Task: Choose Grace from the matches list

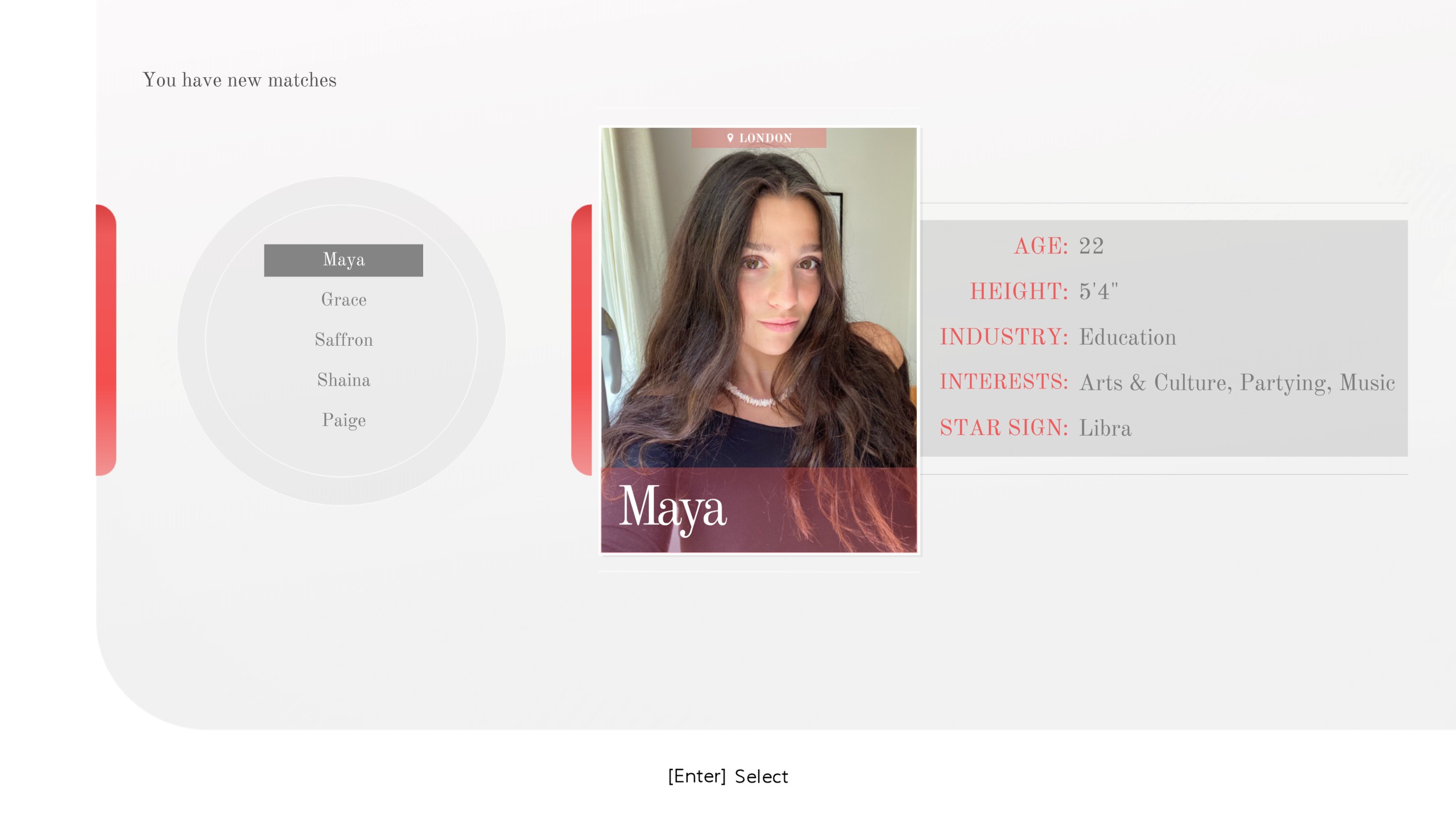Action: (x=344, y=300)
